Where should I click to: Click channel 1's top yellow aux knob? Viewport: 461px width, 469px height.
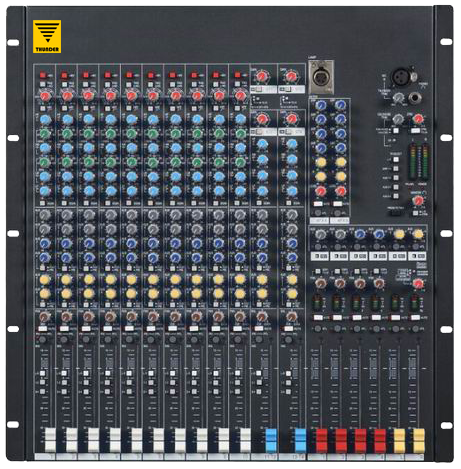pyautogui.click(x=45, y=279)
